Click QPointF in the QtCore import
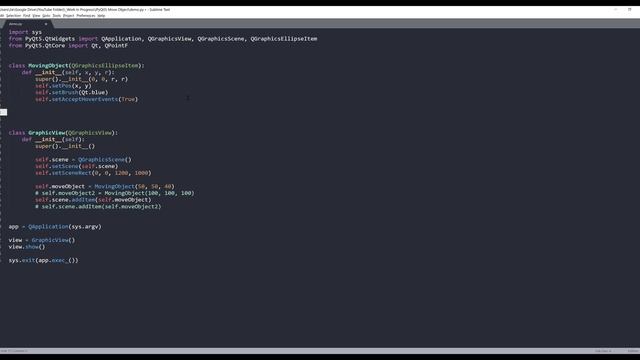Screen dimensions: 640x360 (x=116, y=45)
